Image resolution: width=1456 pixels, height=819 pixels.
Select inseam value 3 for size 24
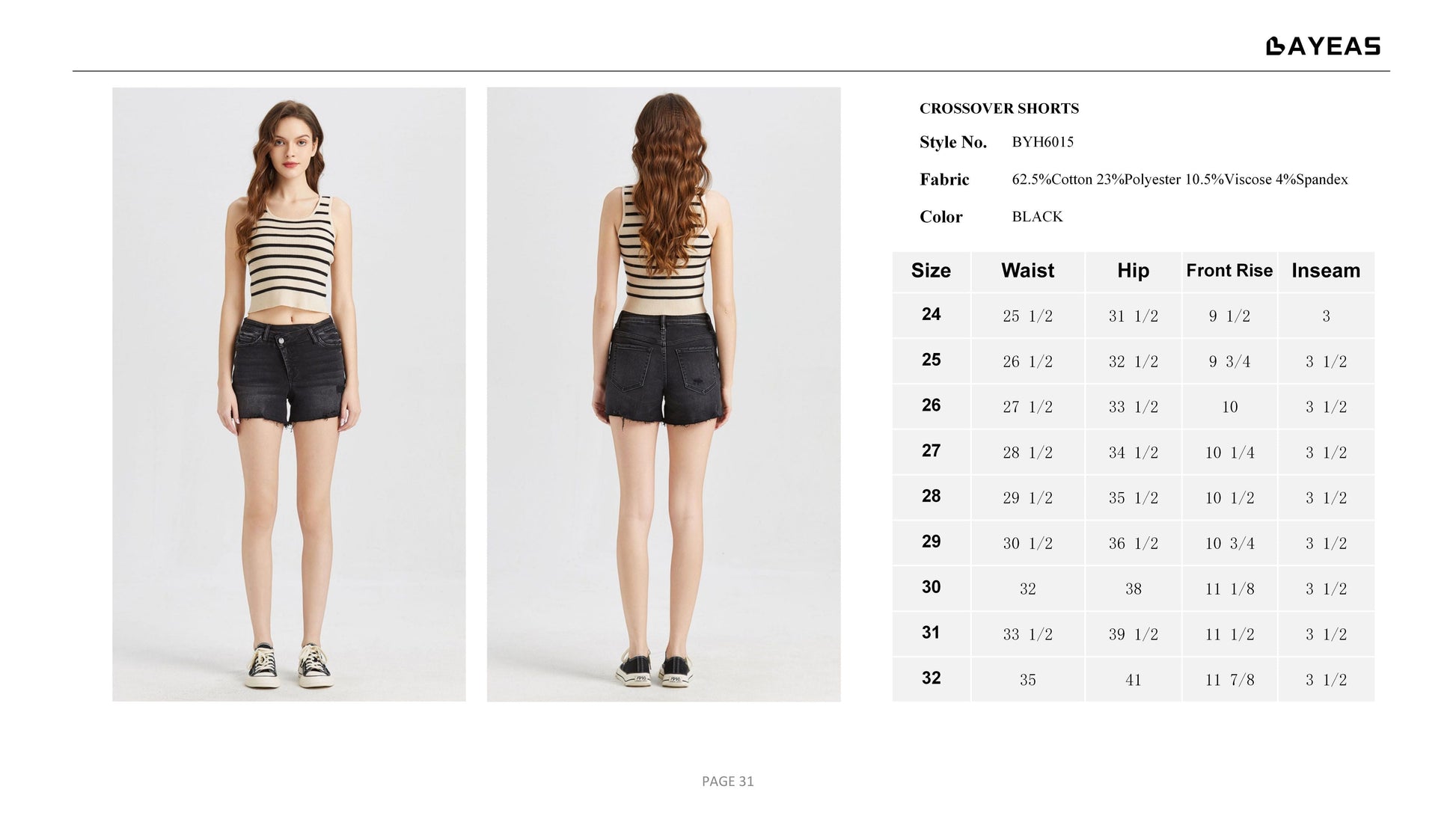tap(1326, 316)
